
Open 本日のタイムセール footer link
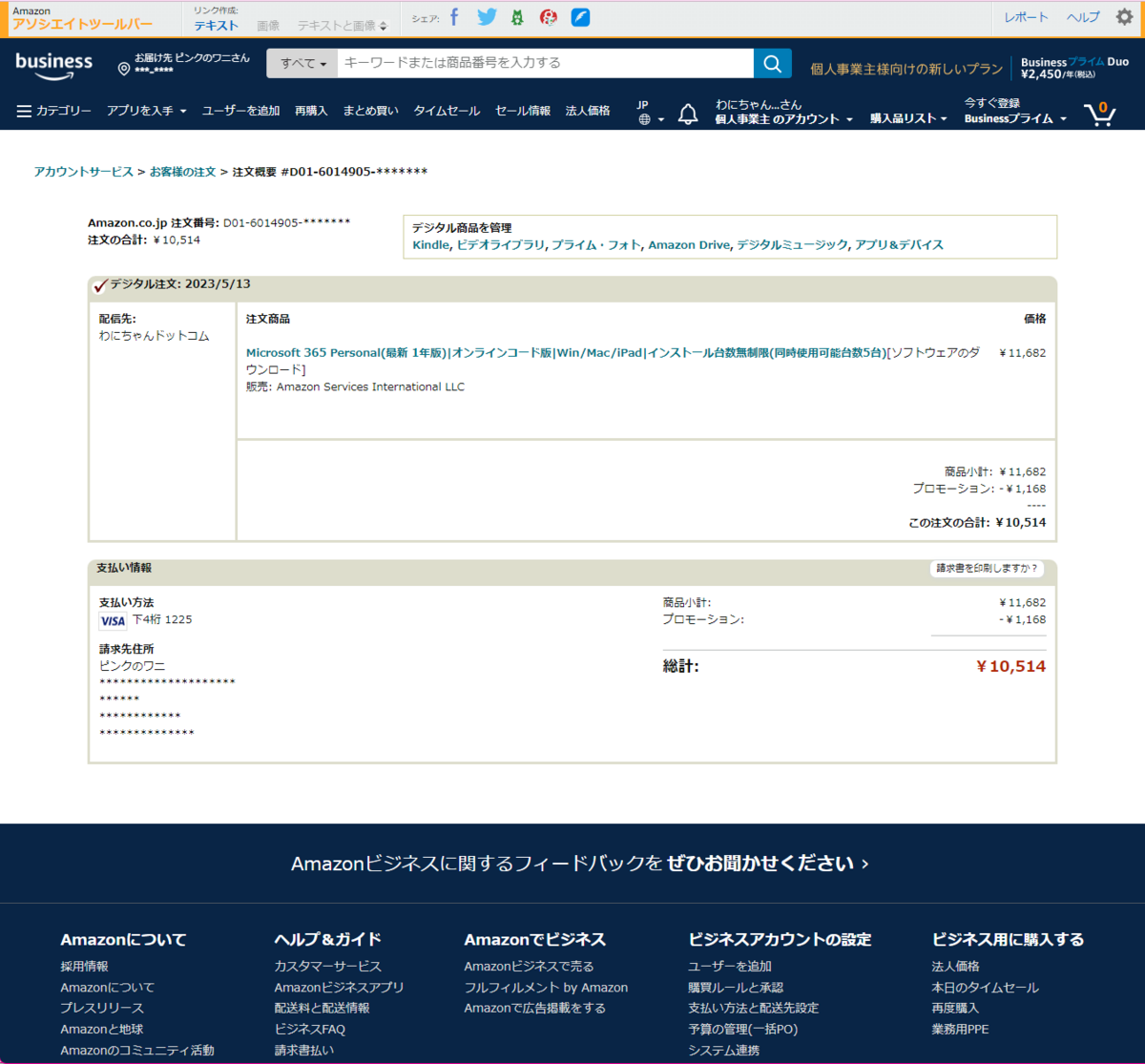[x=985, y=988]
